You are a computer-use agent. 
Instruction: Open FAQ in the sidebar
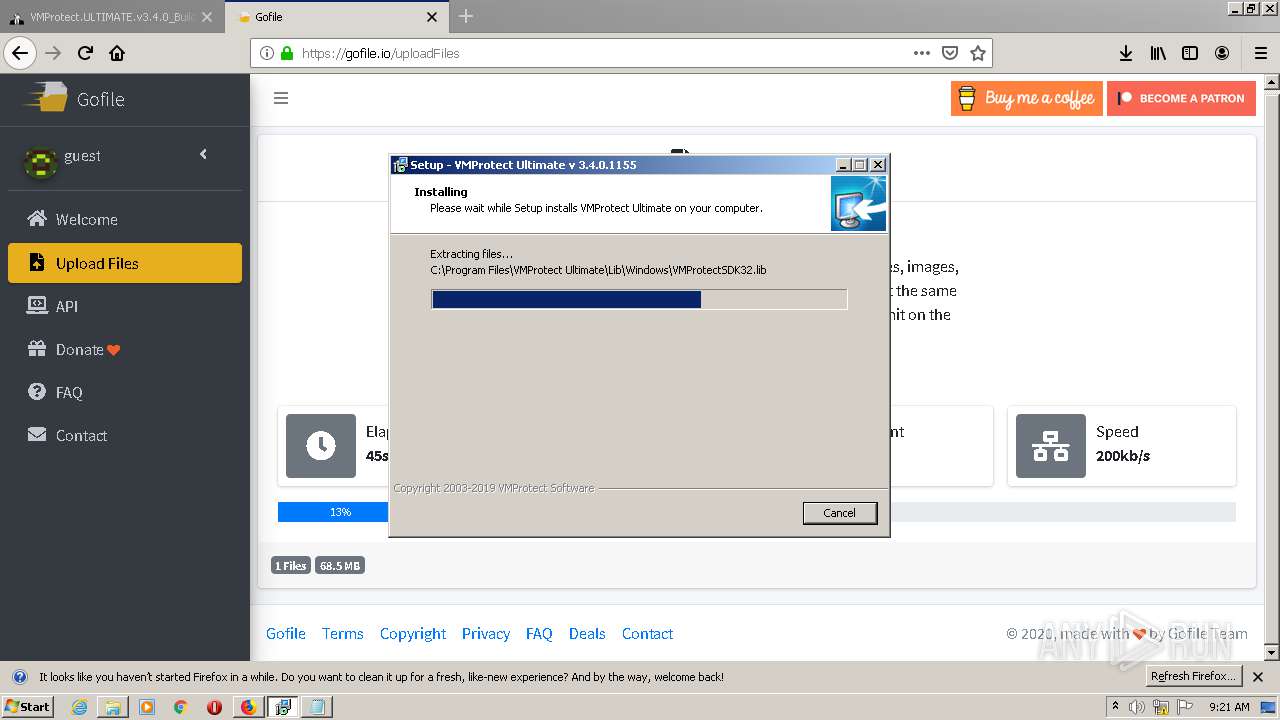coord(125,392)
